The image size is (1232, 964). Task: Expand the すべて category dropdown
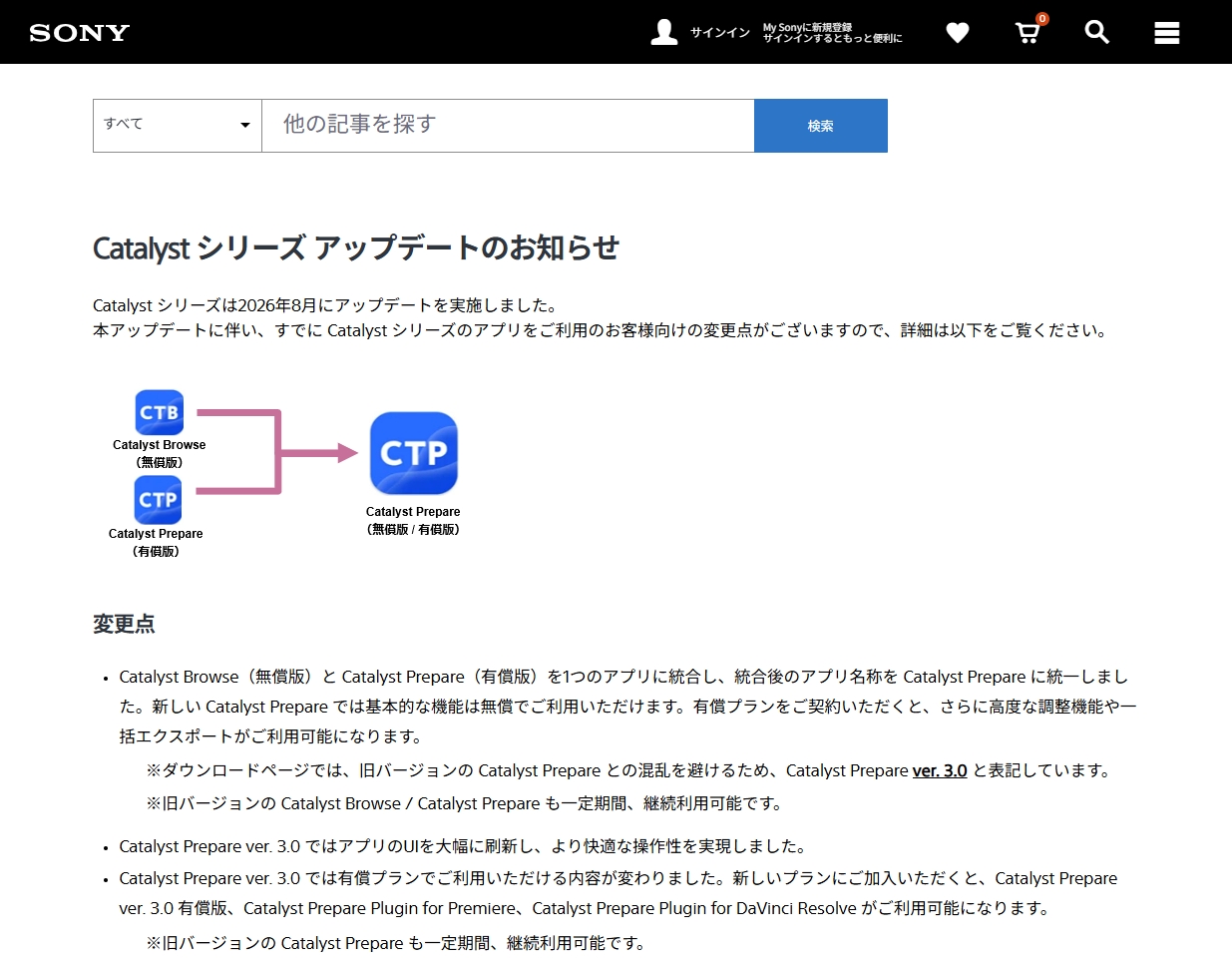(178, 126)
